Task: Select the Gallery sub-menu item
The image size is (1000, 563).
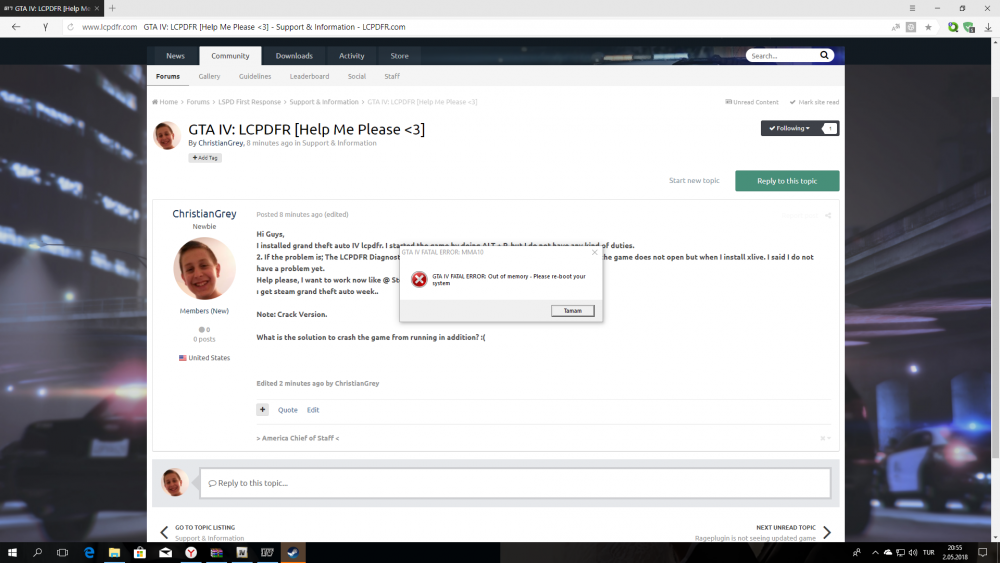Action: [x=209, y=77]
